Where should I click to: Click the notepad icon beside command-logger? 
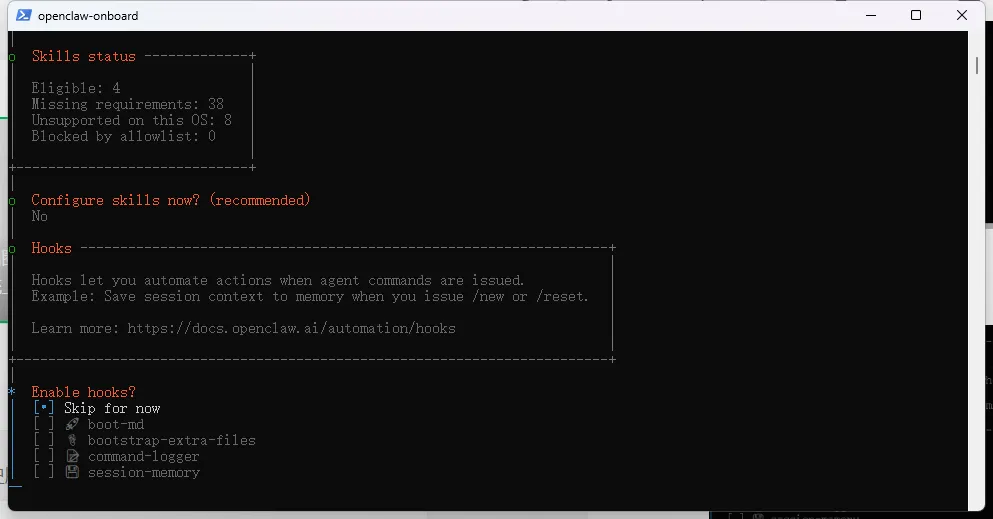pyautogui.click(x=72, y=456)
